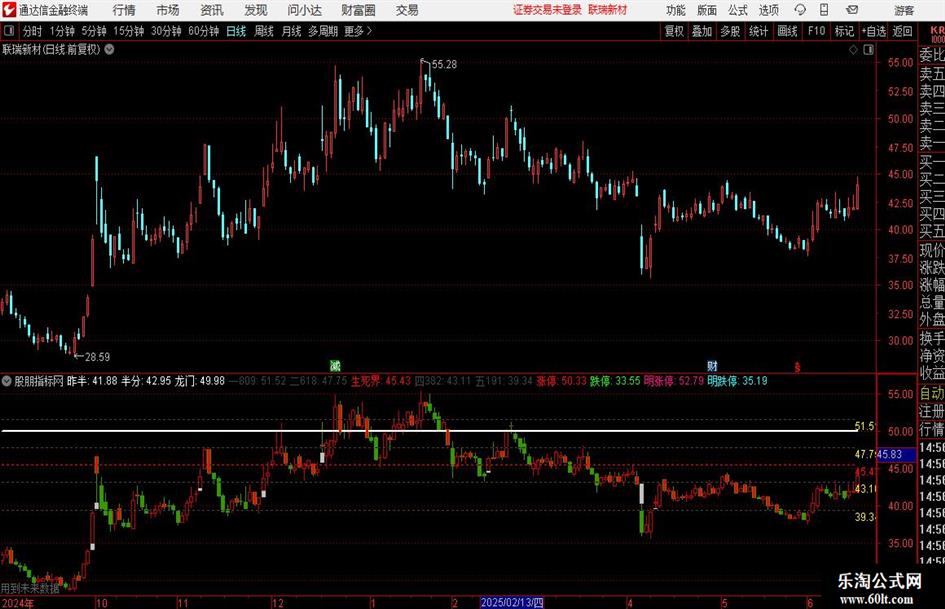Toggle the left panel icon beside 分时

(9, 31)
